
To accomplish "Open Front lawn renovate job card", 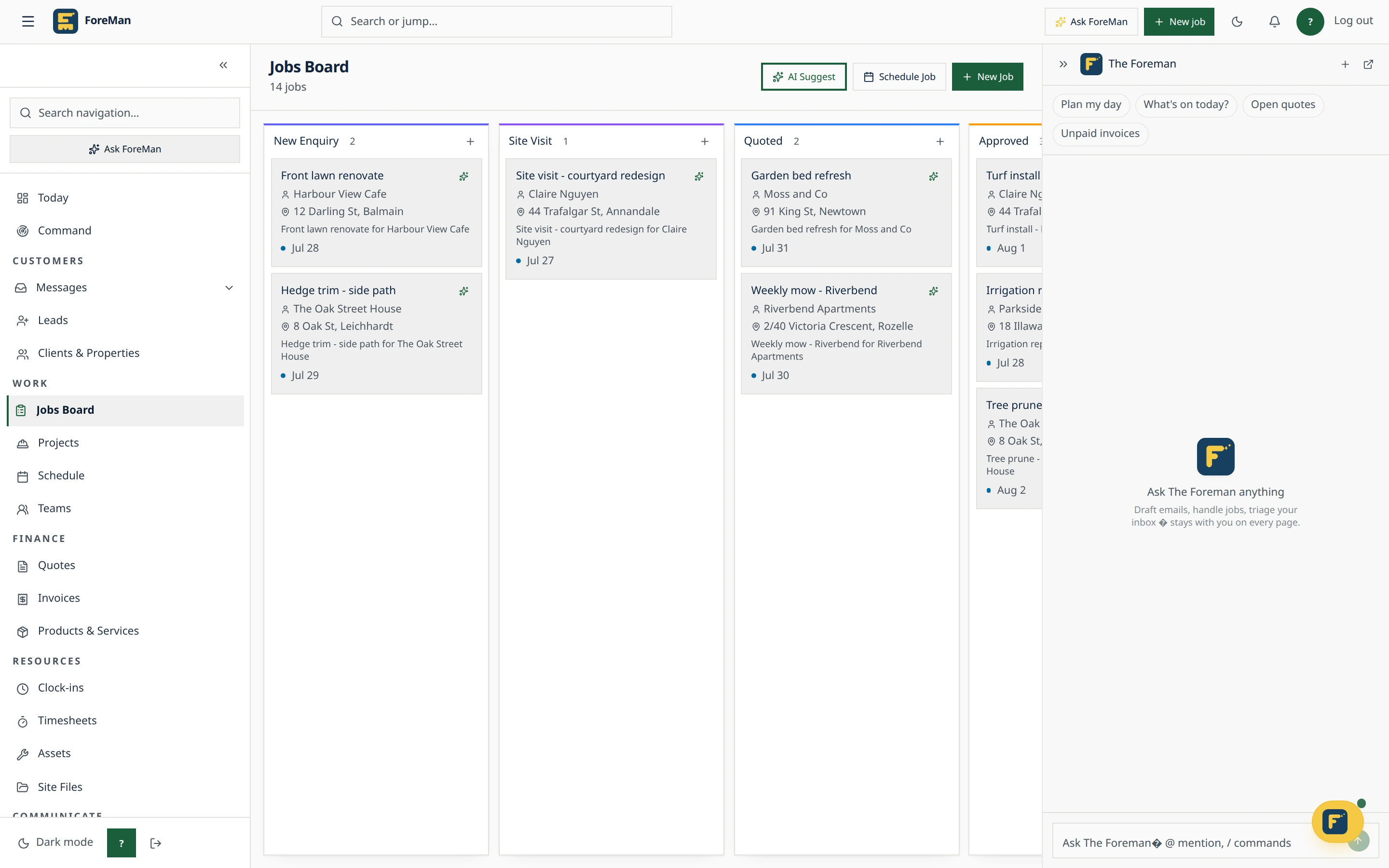I will 377,213.
